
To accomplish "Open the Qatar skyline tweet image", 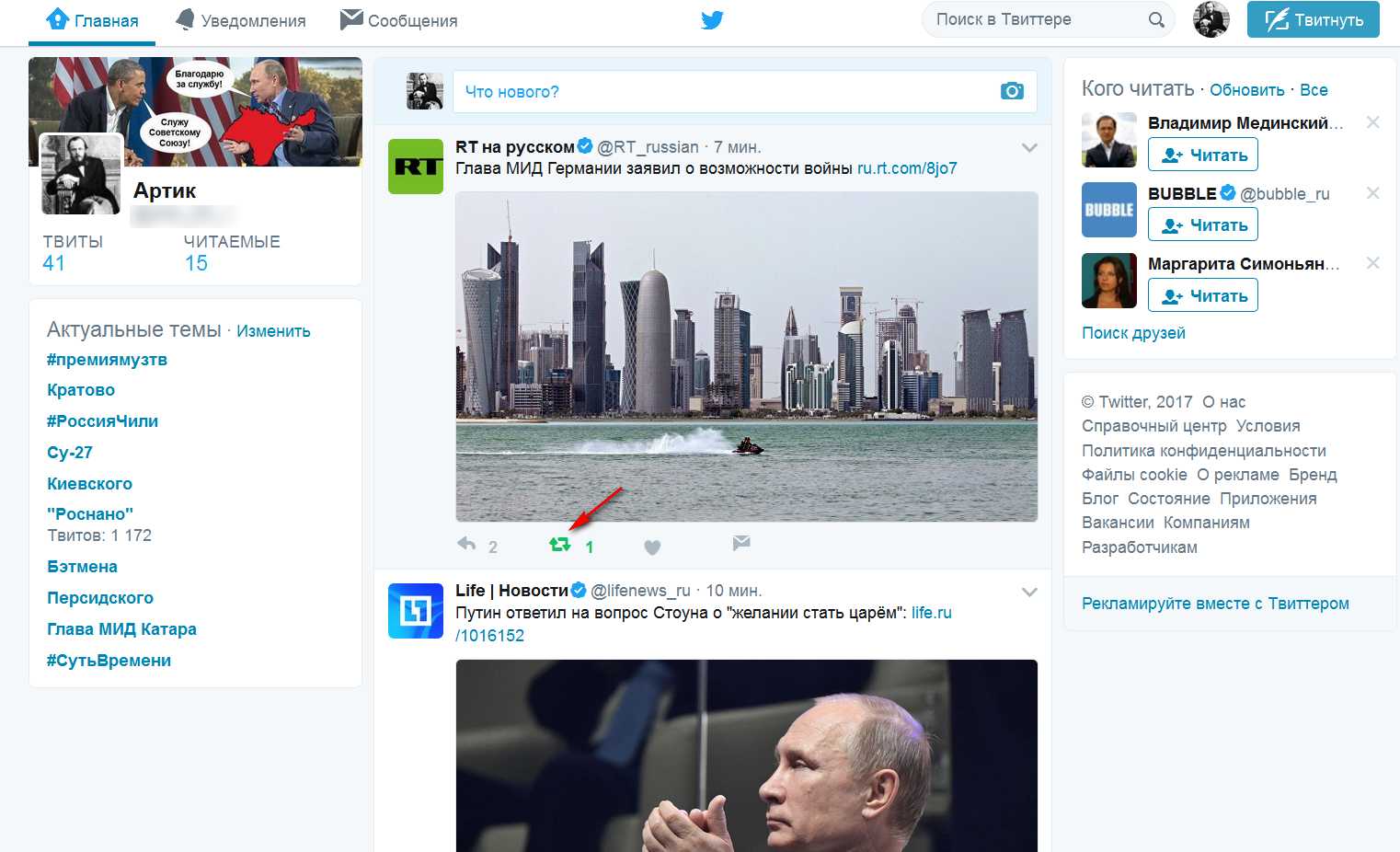I will click(746, 356).
